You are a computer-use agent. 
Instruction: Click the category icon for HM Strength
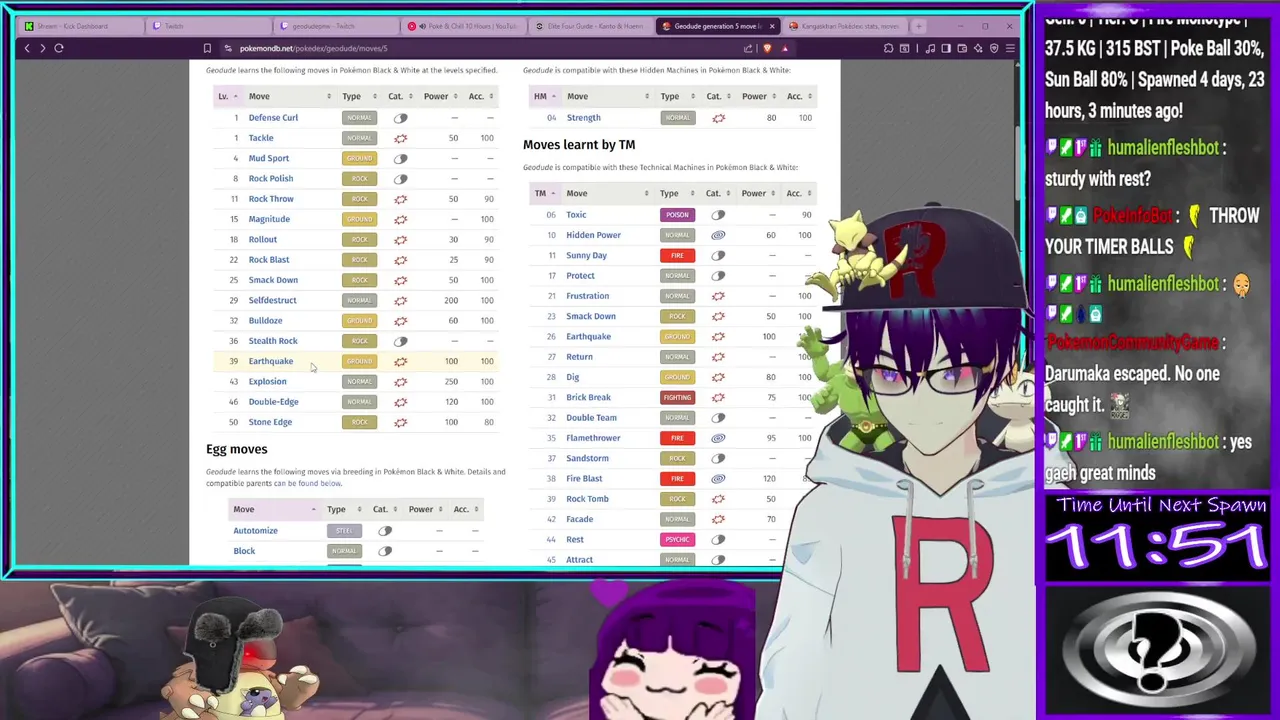click(718, 118)
